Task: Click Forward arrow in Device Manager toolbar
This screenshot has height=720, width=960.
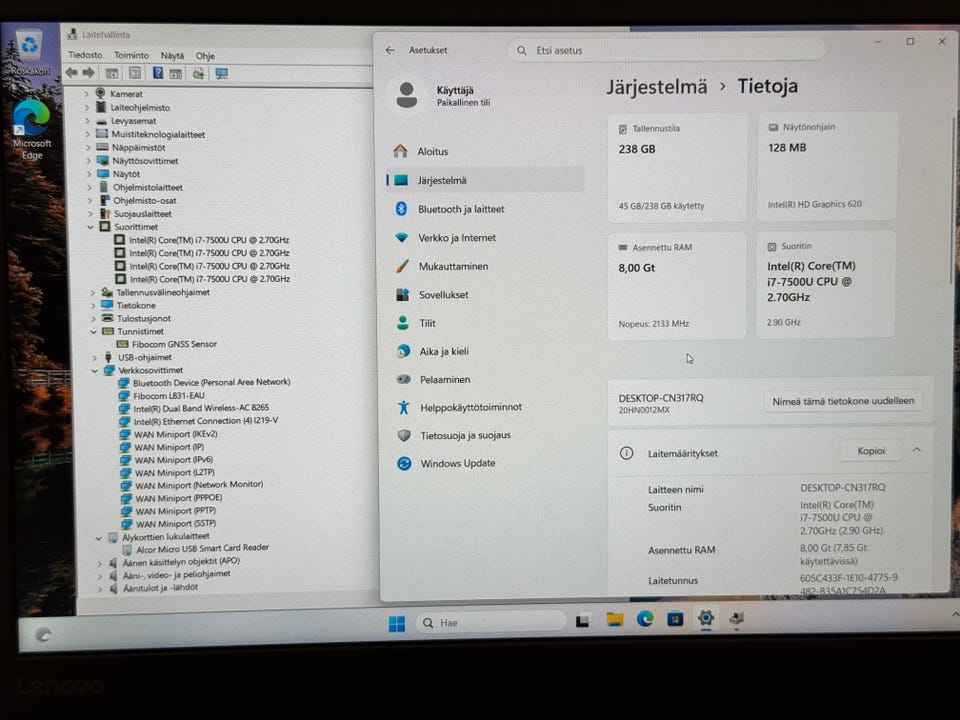Action: 89,73
